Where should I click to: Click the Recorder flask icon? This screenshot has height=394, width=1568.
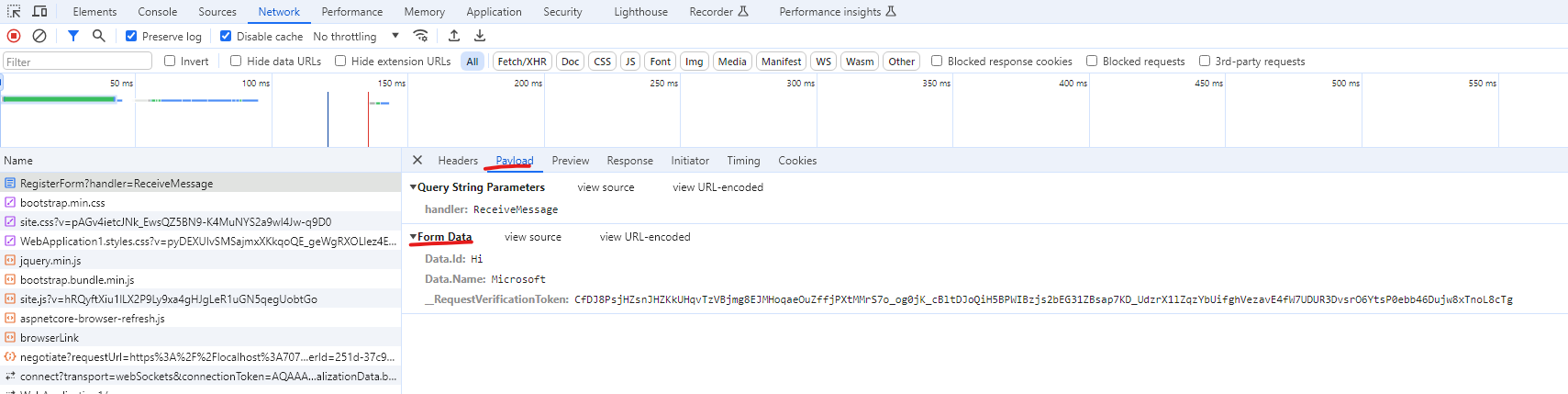pyautogui.click(x=743, y=11)
